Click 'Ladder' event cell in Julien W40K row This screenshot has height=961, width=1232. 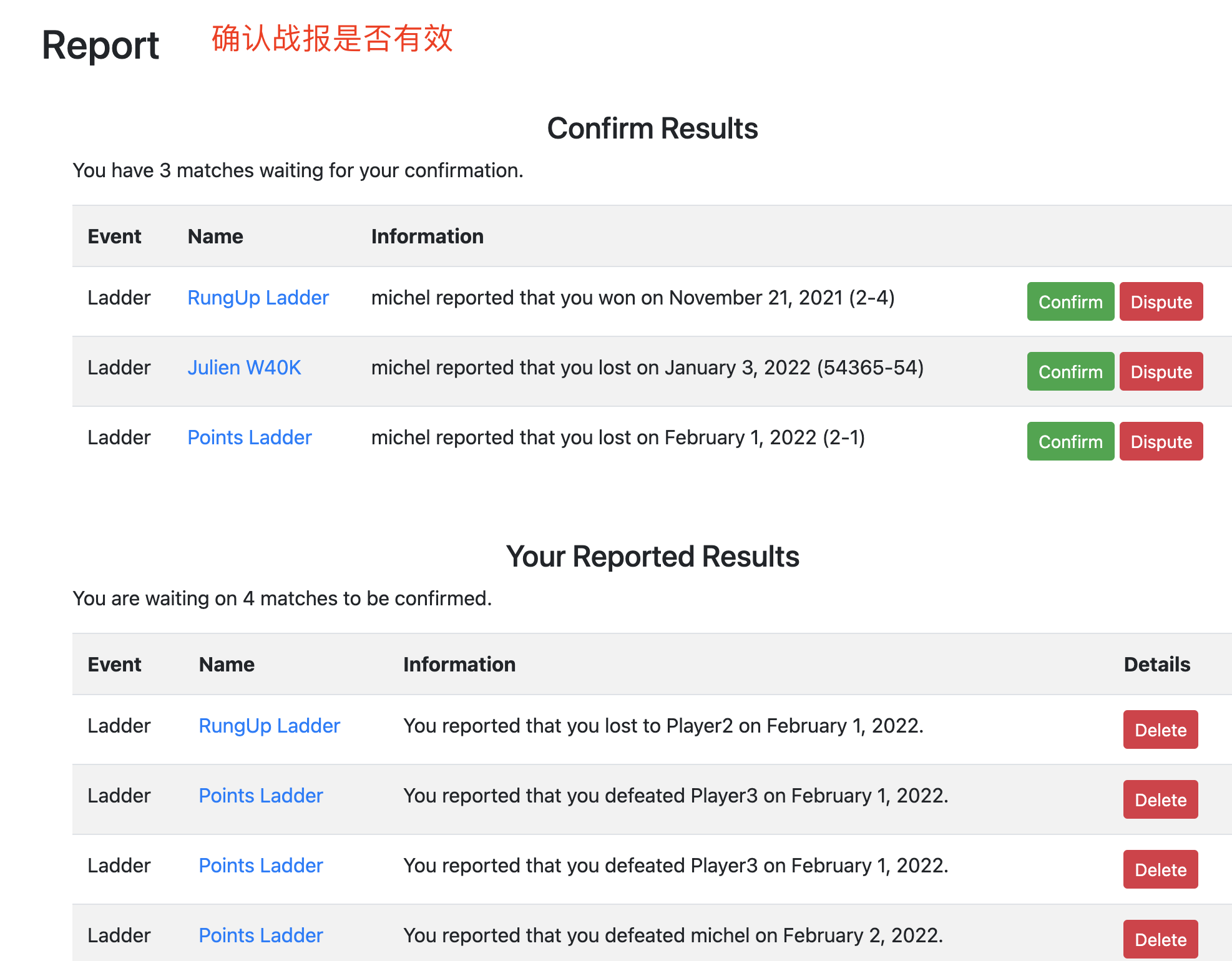point(119,368)
